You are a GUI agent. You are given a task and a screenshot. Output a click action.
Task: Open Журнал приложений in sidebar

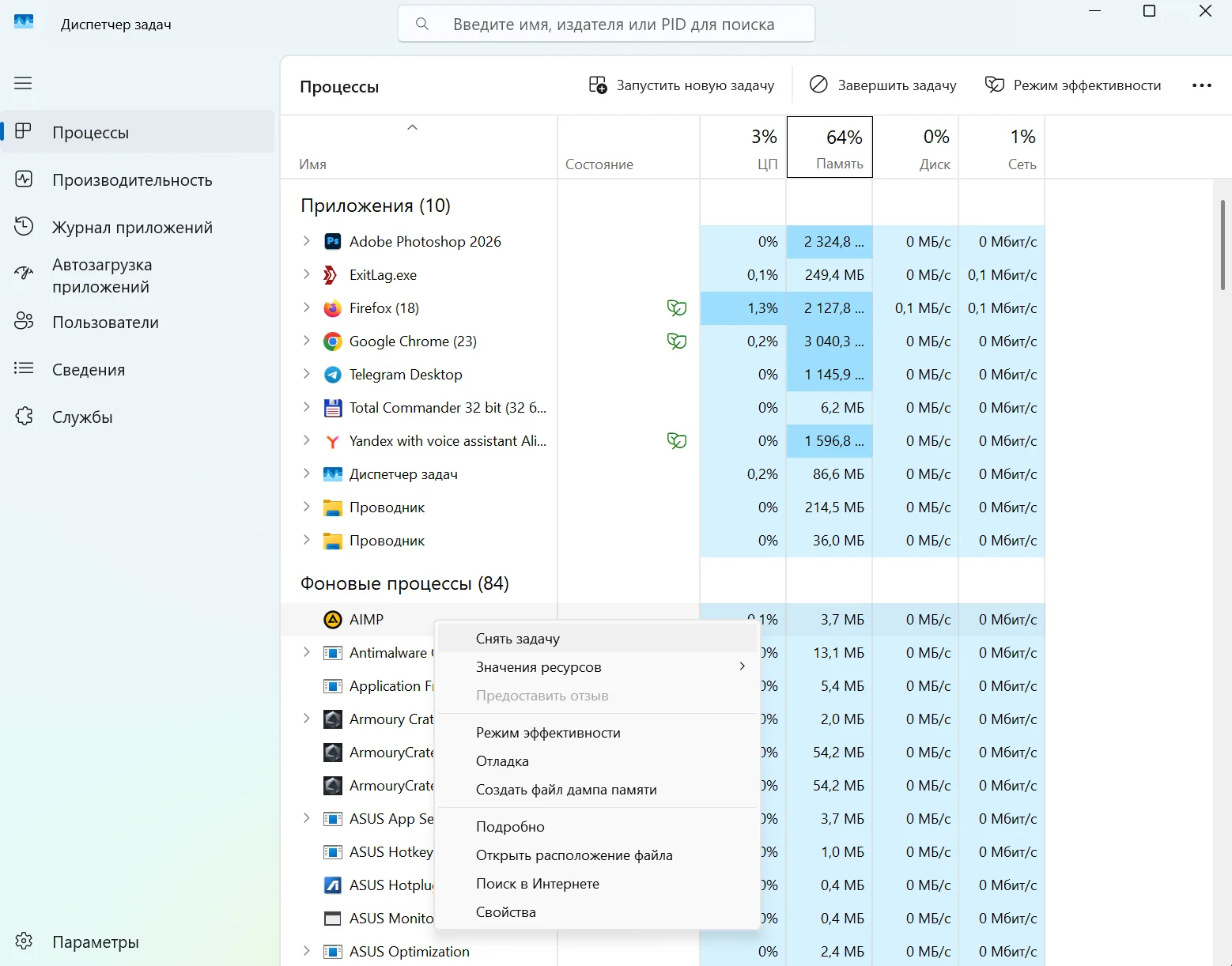(138, 228)
